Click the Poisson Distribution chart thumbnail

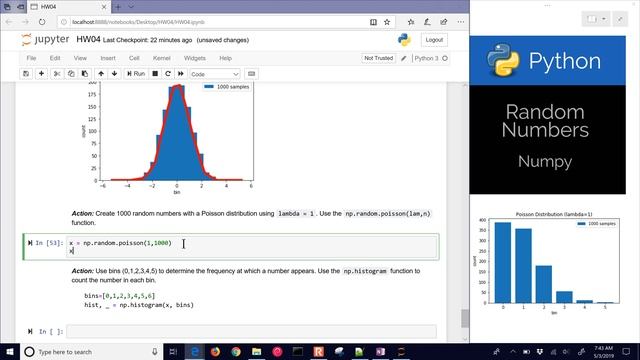click(548, 263)
